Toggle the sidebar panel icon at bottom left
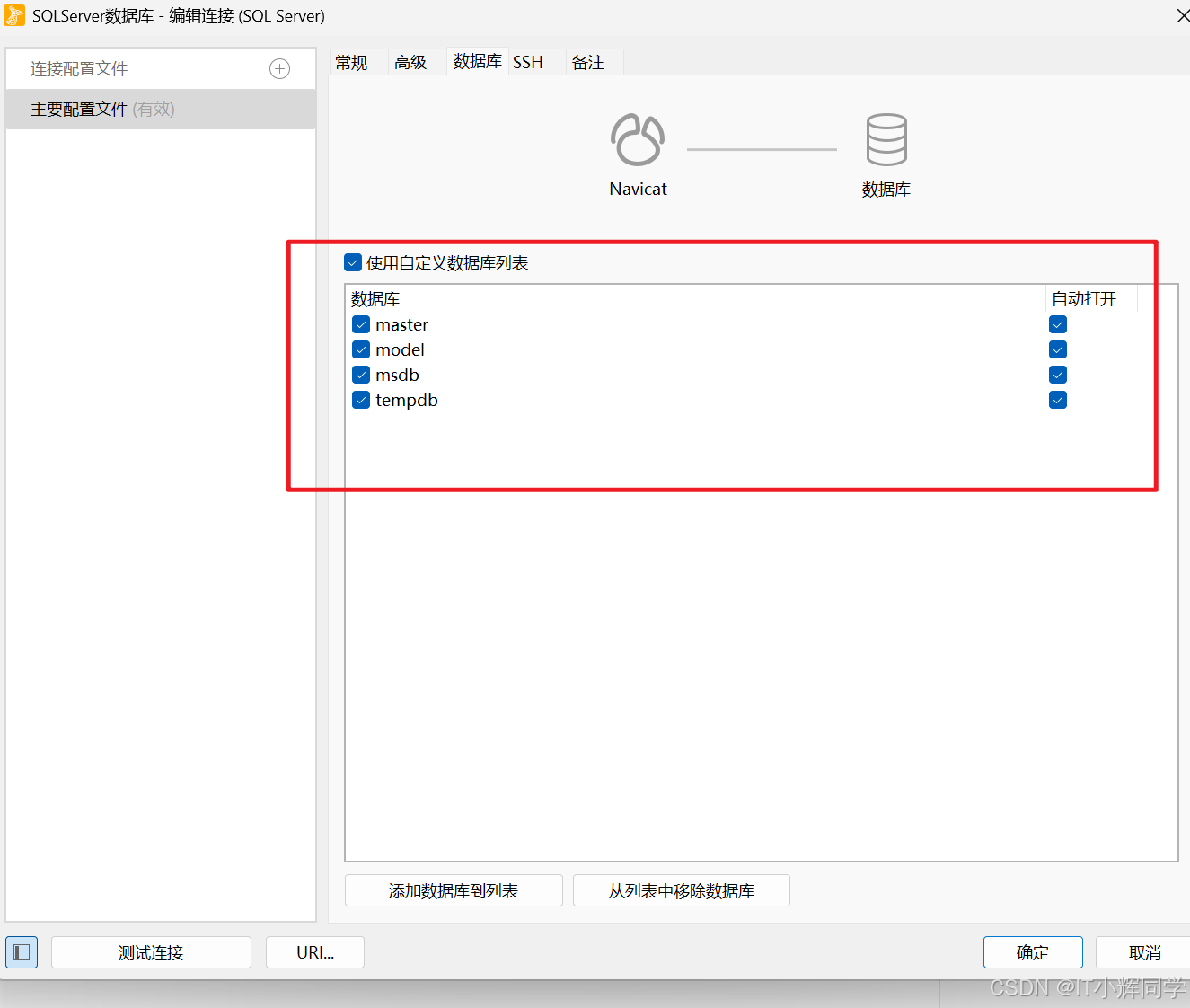 (22, 952)
